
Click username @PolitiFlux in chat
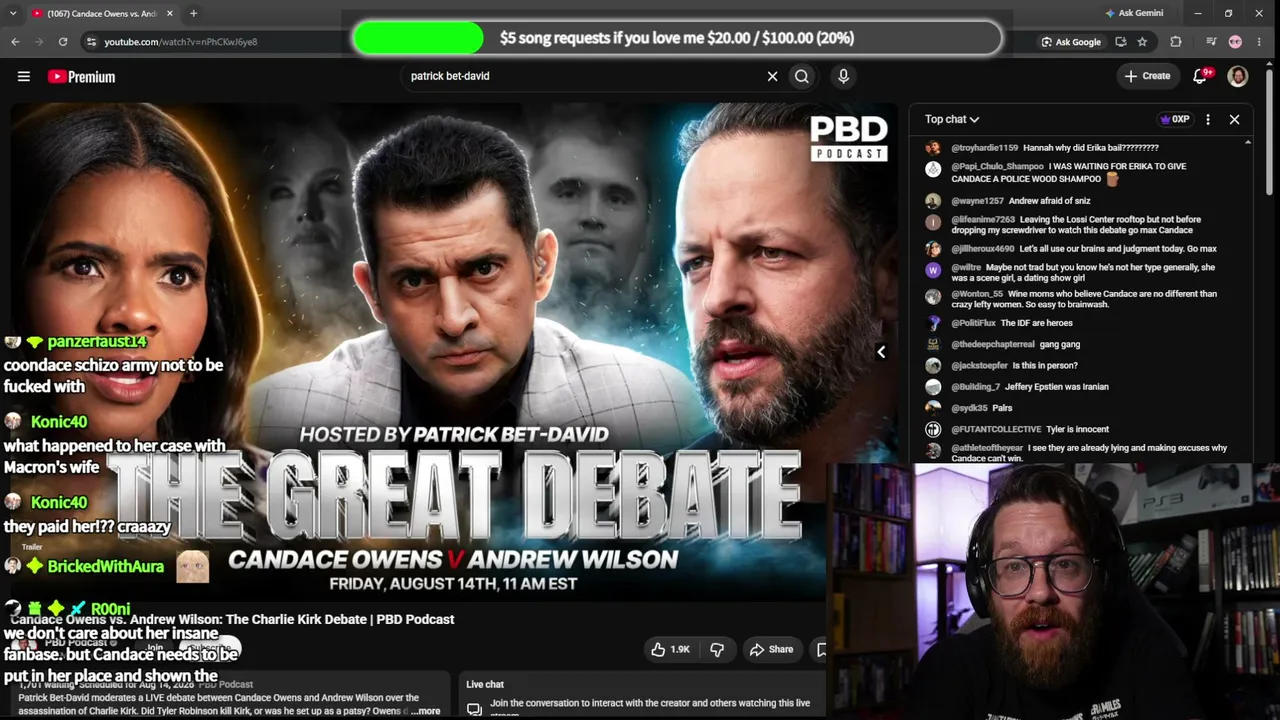pos(973,323)
